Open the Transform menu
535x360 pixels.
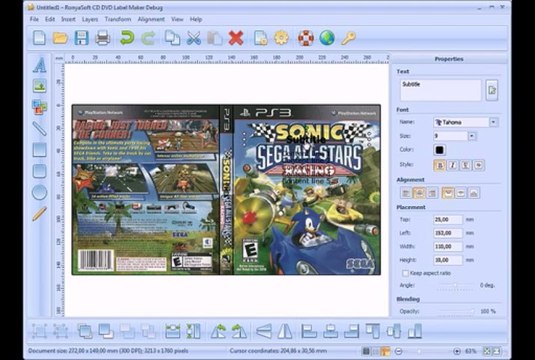(x=118, y=19)
